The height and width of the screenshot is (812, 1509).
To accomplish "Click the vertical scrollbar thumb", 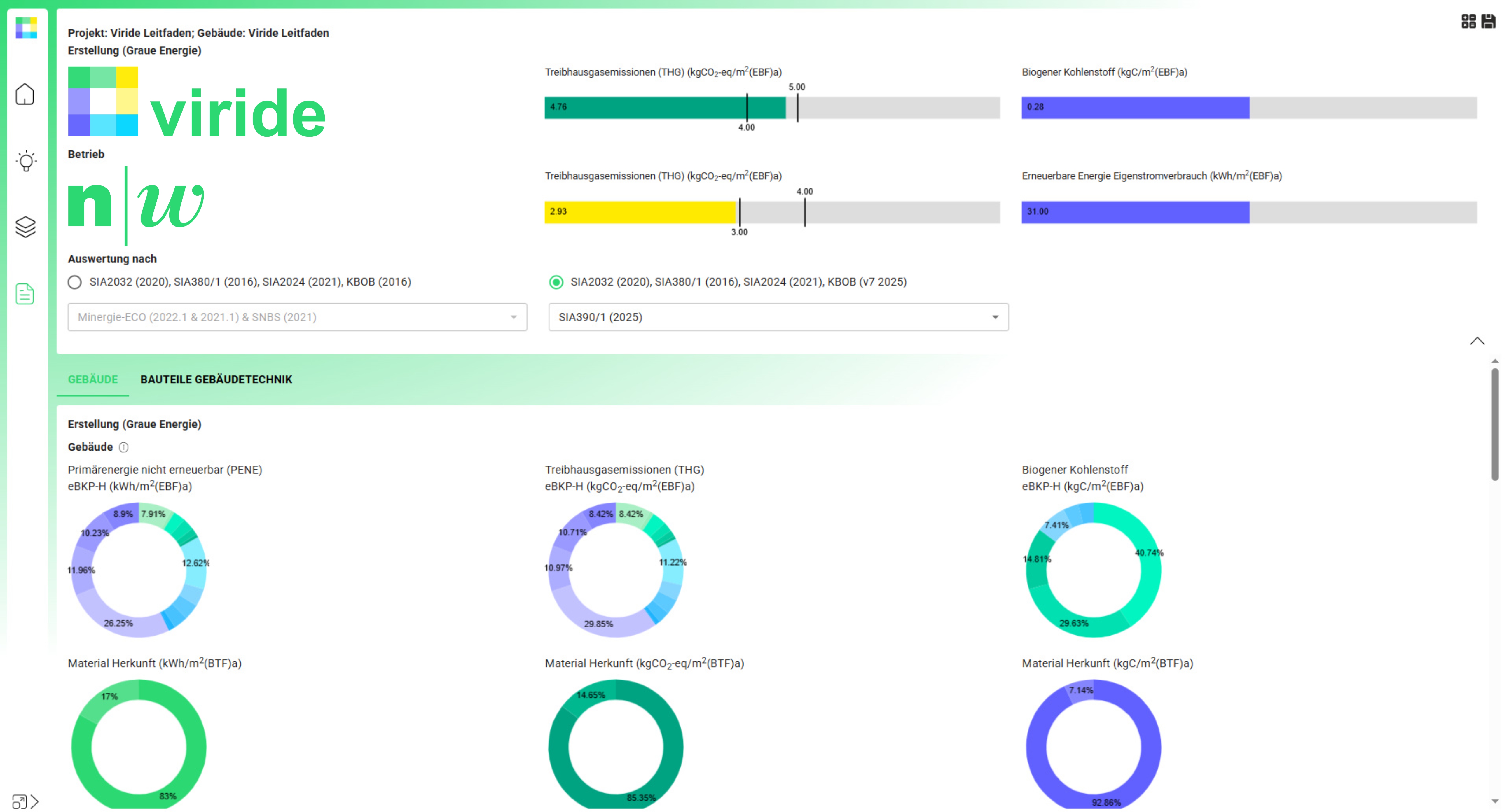I will click(1495, 424).
